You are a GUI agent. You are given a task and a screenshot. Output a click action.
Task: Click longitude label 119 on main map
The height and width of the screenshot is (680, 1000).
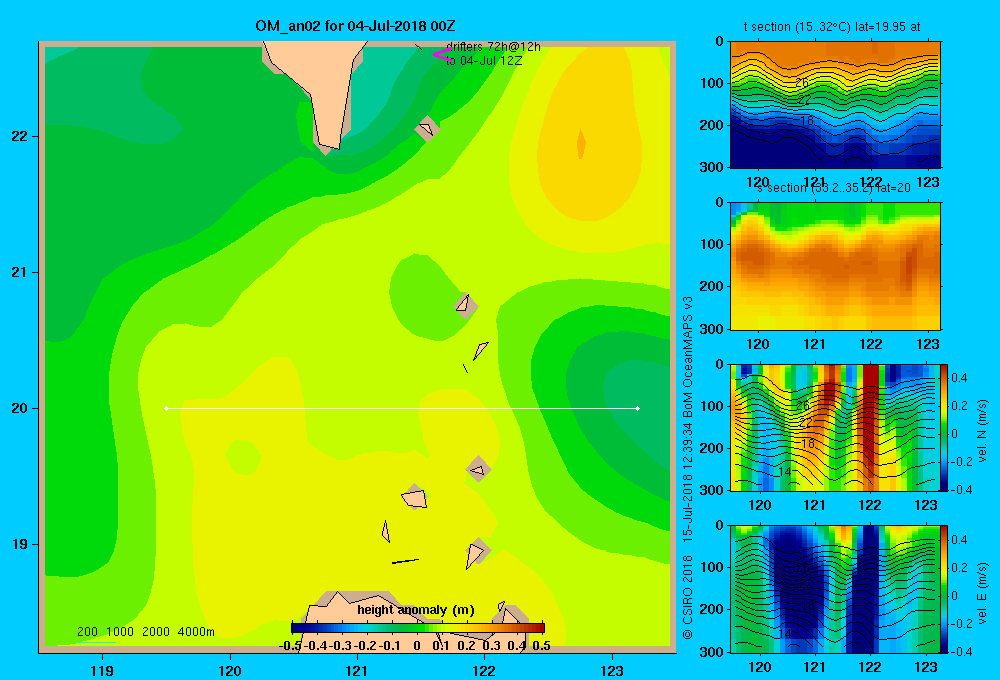point(102,670)
